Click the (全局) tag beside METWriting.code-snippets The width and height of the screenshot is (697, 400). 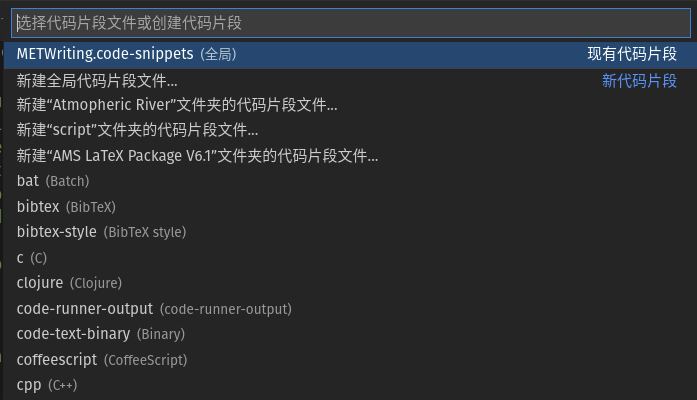(x=218, y=54)
